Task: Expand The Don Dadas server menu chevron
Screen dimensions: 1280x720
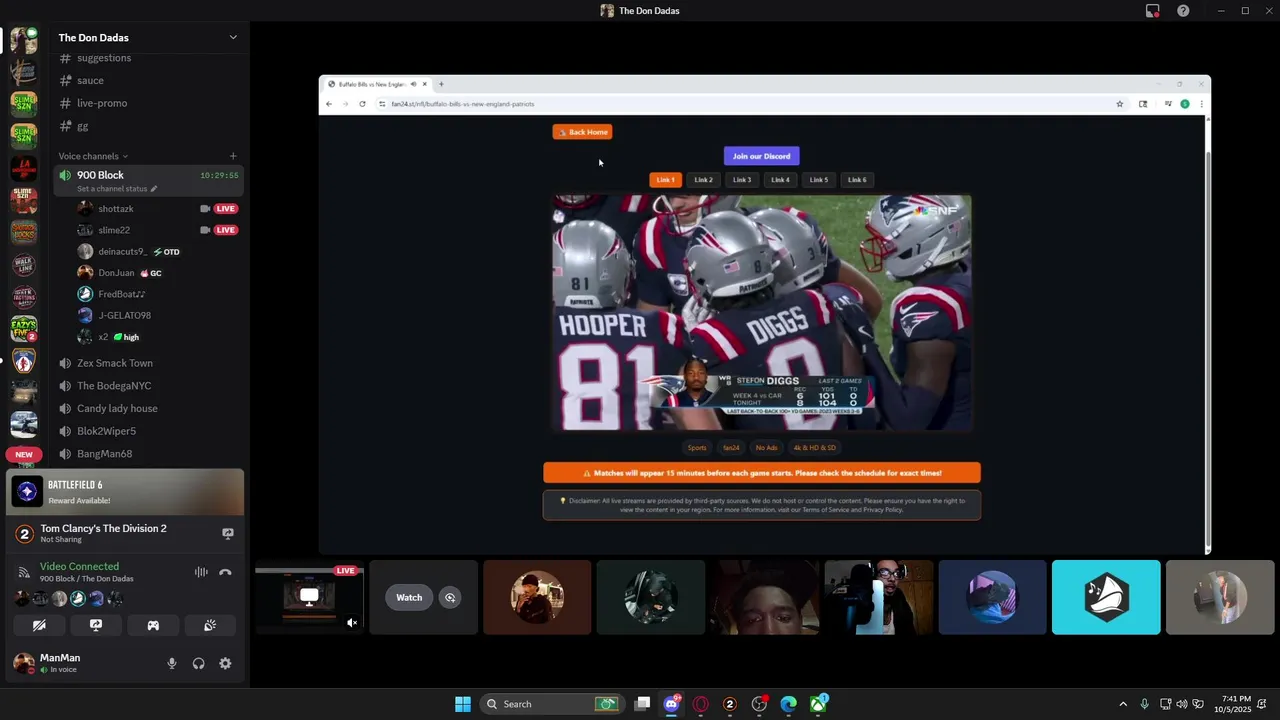Action: [x=233, y=38]
